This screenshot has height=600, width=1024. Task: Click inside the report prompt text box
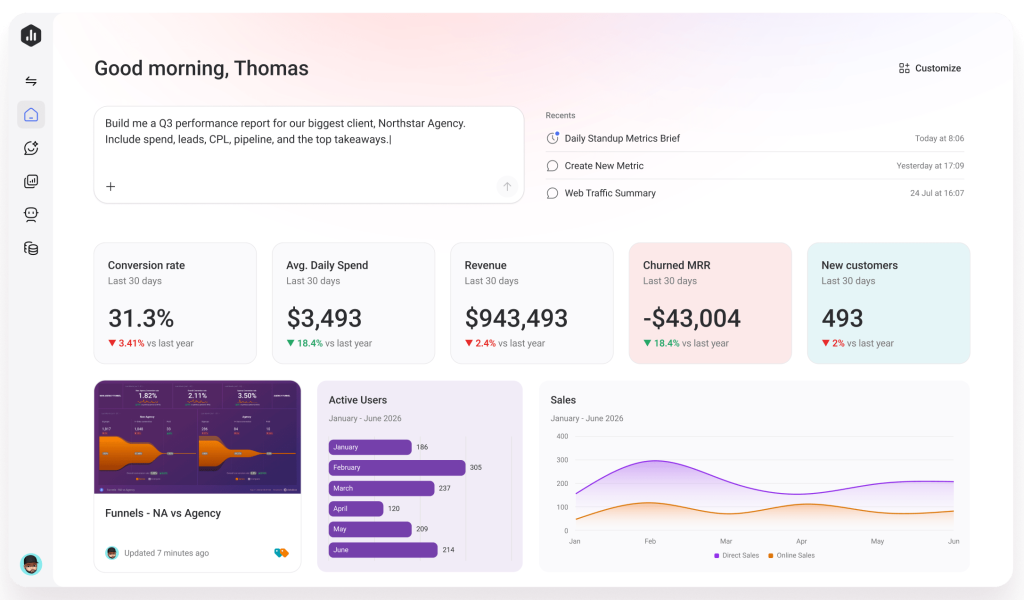(x=309, y=155)
